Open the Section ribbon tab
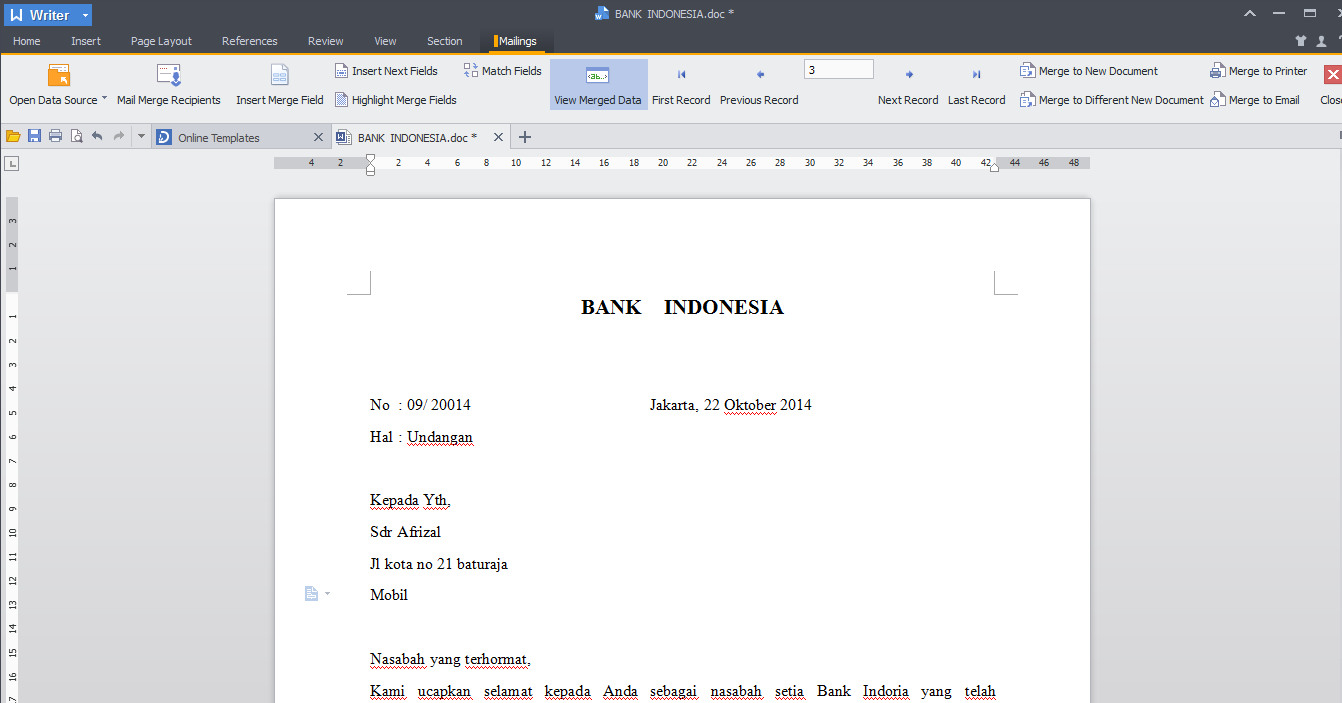This screenshot has height=703, width=1342. [444, 41]
